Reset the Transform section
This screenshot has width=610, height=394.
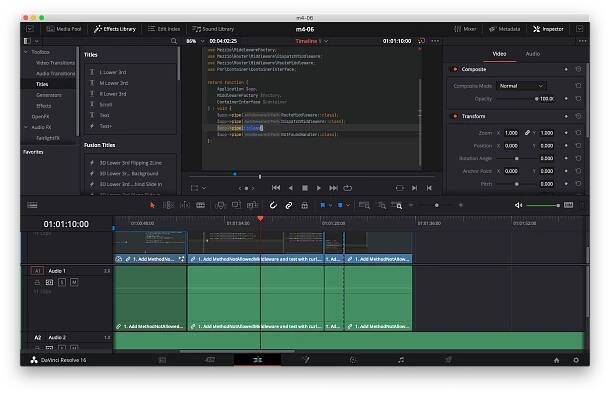point(578,116)
